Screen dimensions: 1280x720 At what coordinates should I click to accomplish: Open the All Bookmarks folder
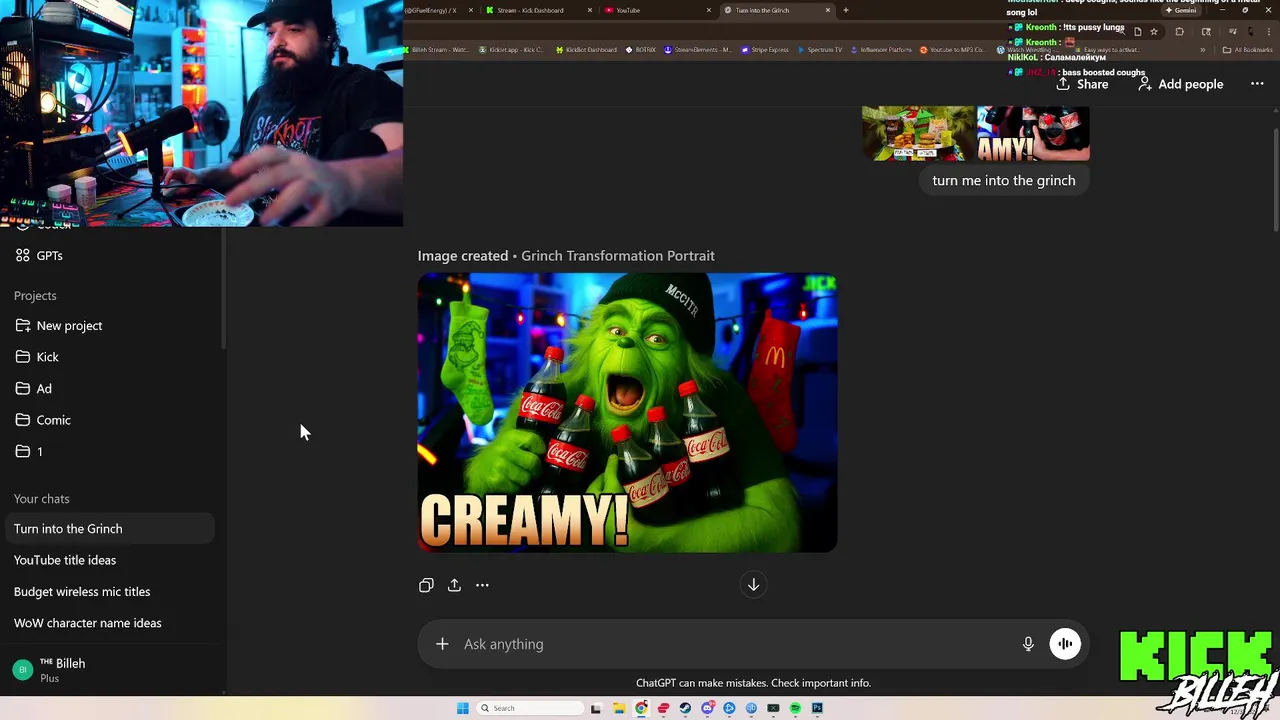[1249, 50]
